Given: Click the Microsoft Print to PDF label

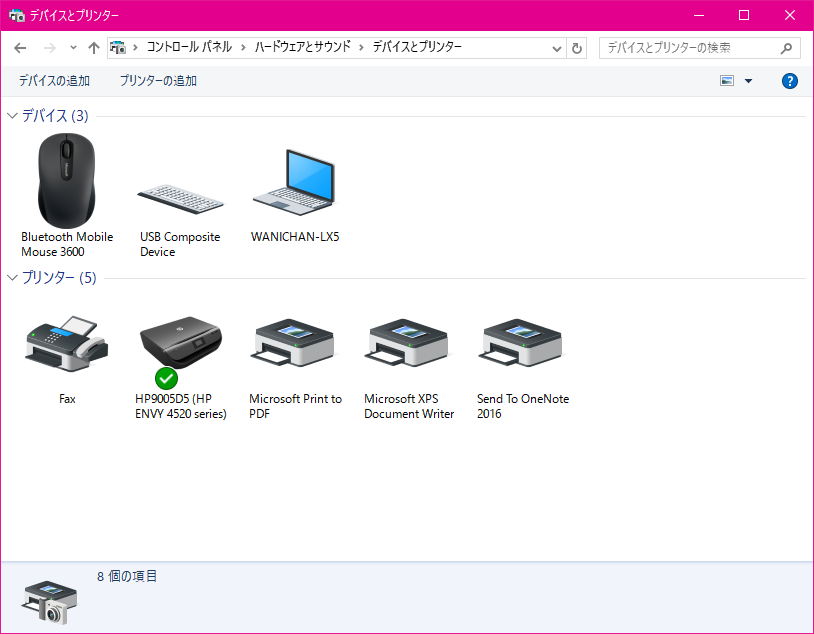Looking at the screenshot, I should 295,406.
